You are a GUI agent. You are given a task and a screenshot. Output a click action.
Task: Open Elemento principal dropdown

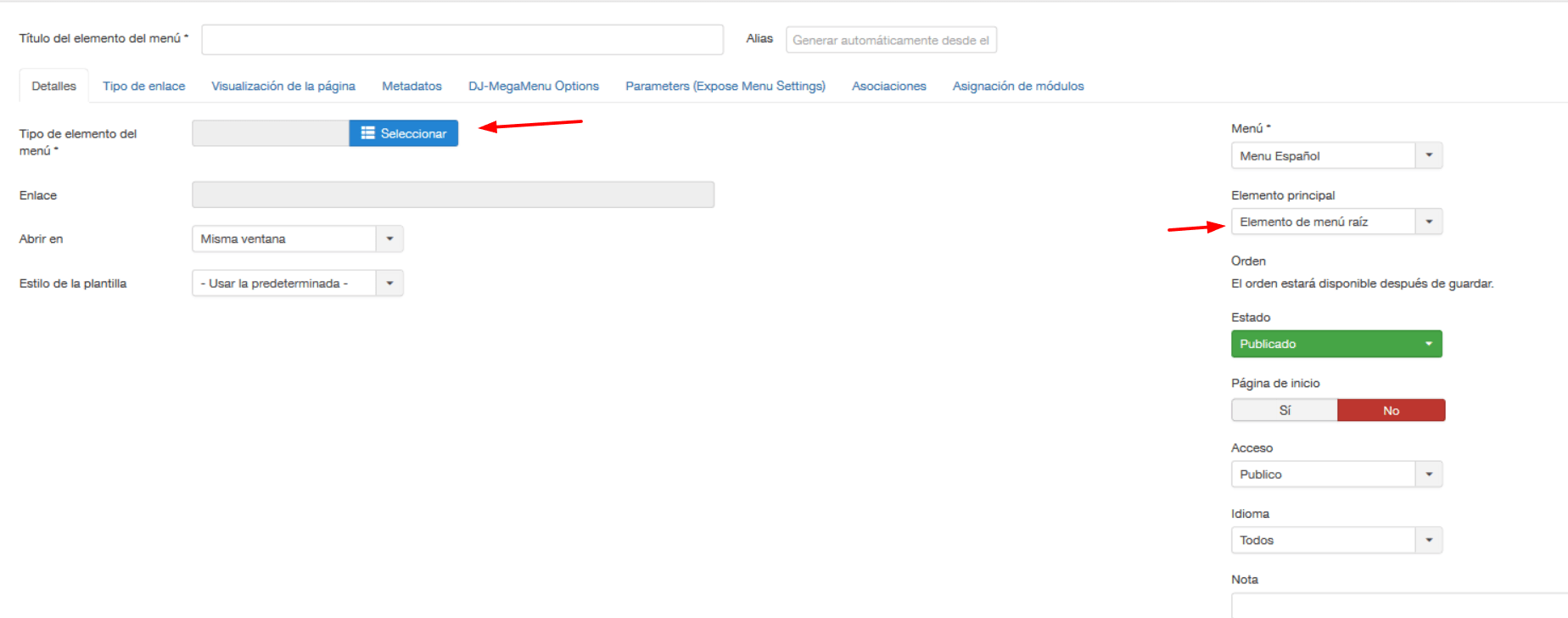click(x=1336, y=222)
